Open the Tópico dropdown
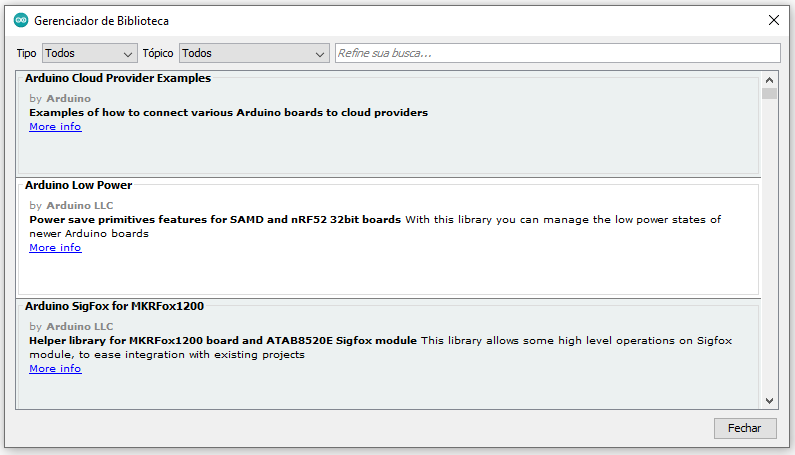Screen dimensions: 795x455 (x=254, y=53)
